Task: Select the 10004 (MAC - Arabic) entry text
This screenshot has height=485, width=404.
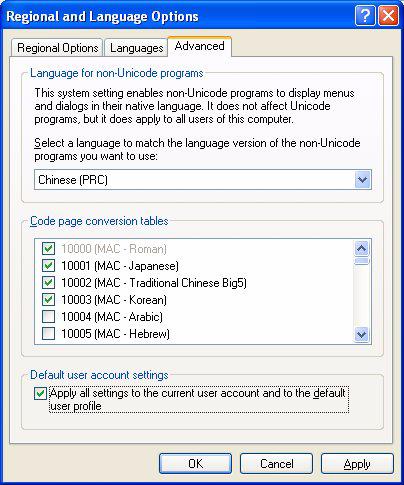Action: (x=112, y=317)
